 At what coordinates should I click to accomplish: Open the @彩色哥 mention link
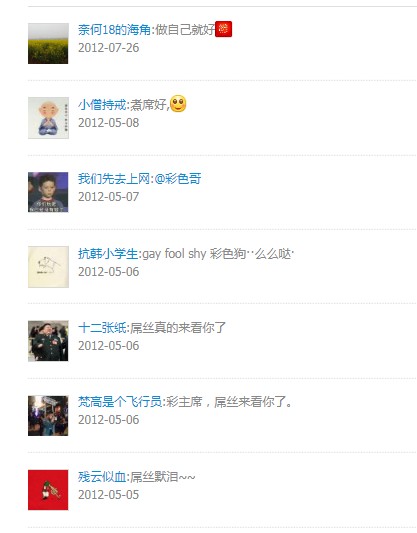178,179
